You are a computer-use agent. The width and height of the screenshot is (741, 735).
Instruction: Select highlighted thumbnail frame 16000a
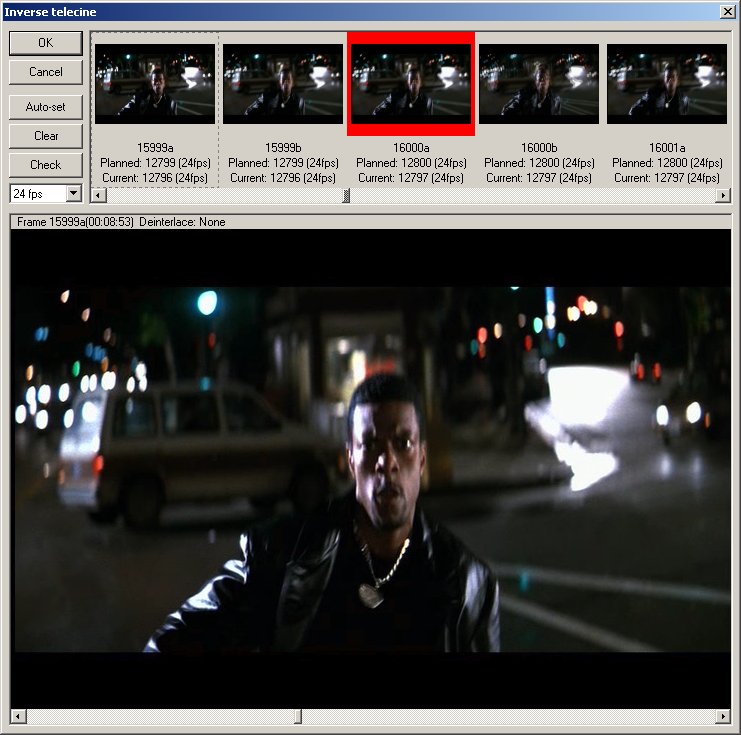[411, 84]
